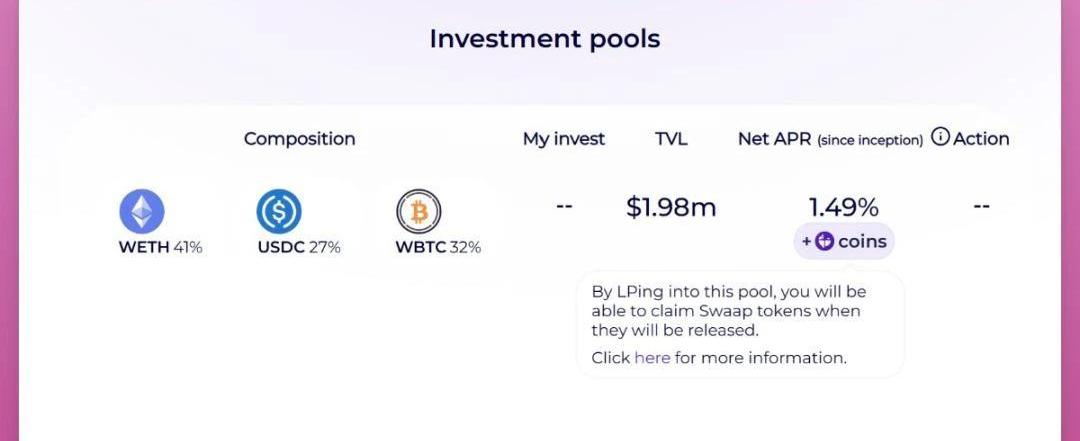The image size is (1080, 441).
Task: Click the WBTC Bitcoin token icon
Action: pyautogui.click(x=418, y=212)
